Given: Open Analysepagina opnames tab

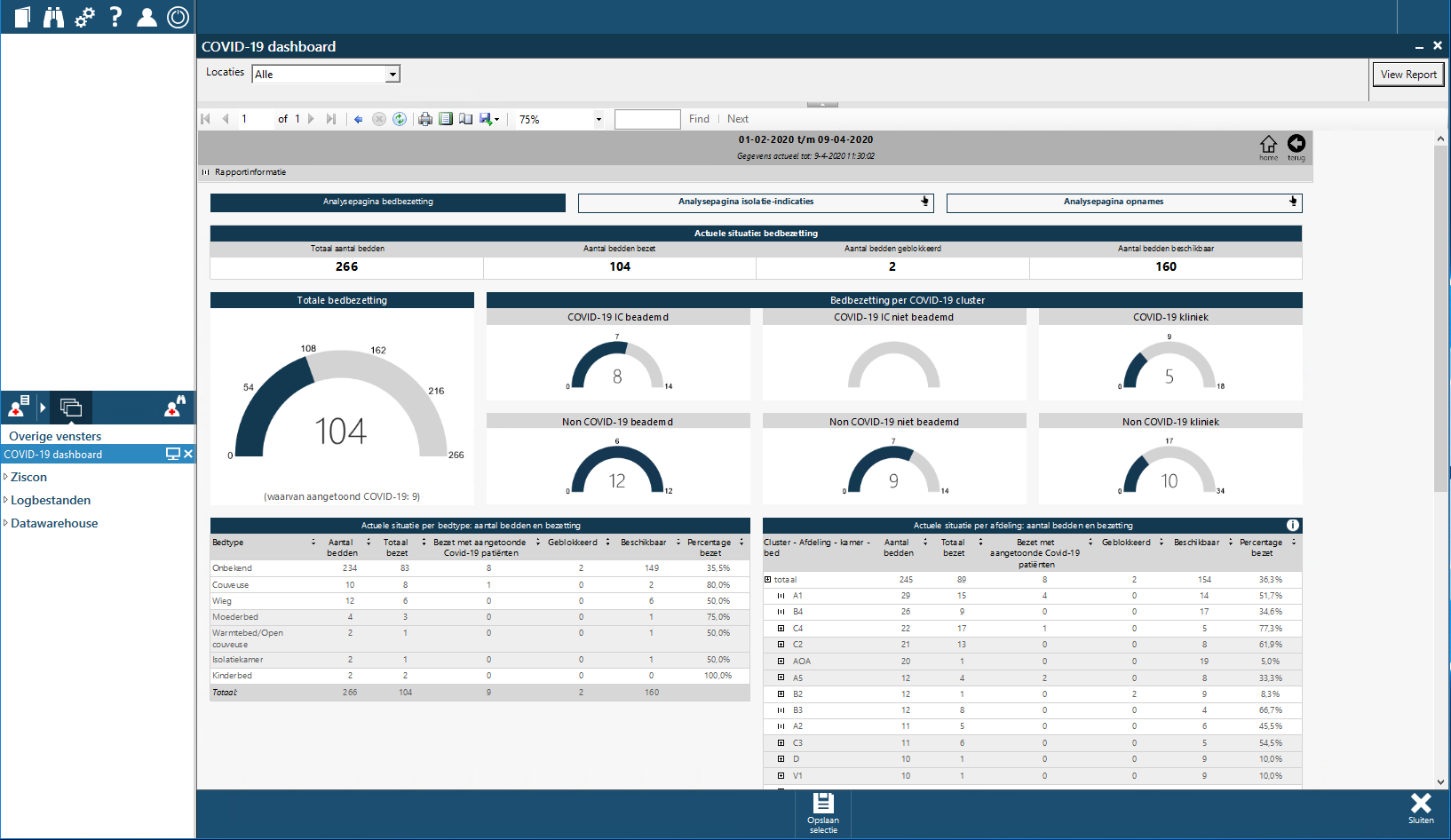Looking at the screenshot, I should (x=1124, y=202).
